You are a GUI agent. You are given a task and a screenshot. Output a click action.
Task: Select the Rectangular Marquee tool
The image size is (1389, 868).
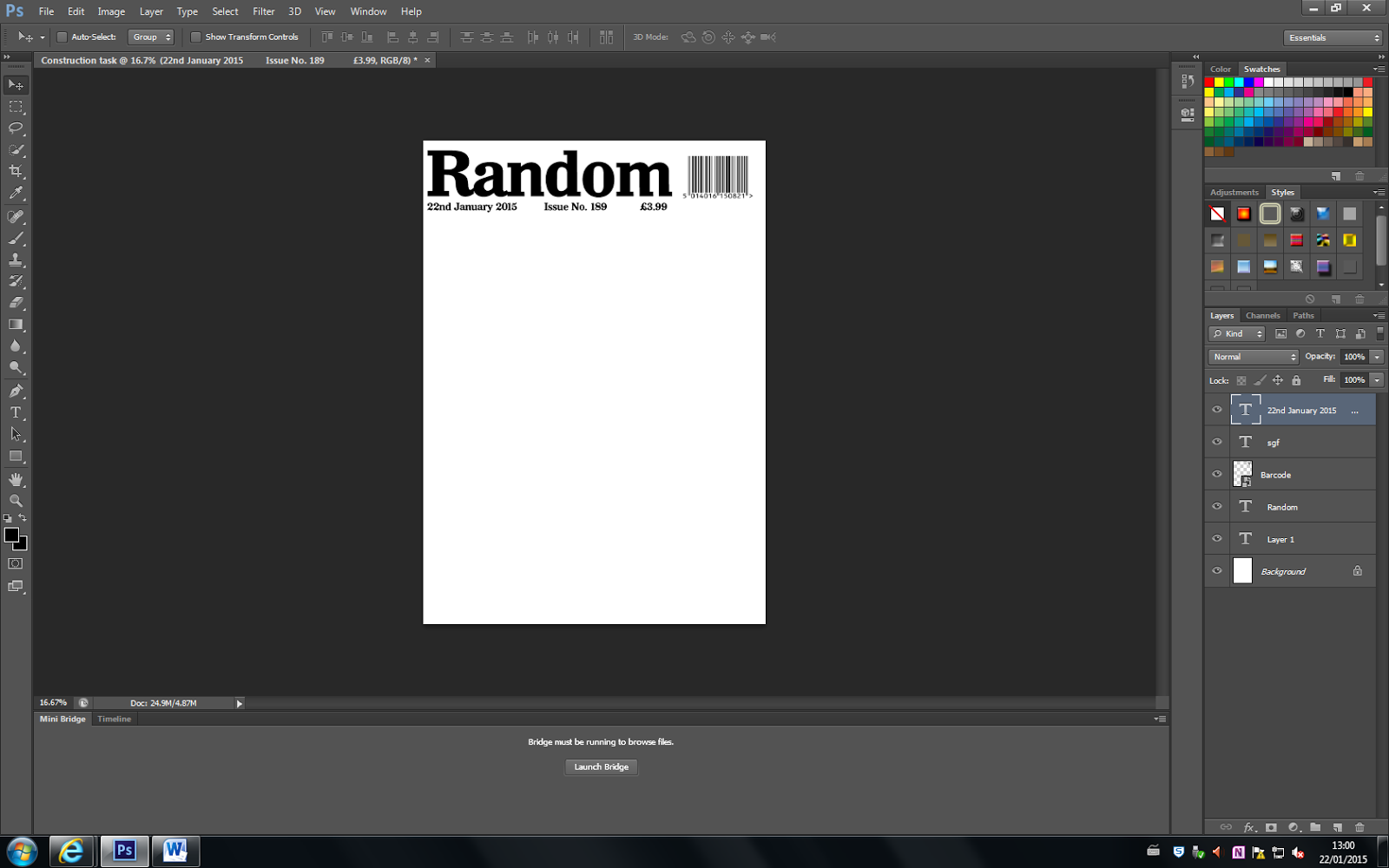click(x=16, y=106)
